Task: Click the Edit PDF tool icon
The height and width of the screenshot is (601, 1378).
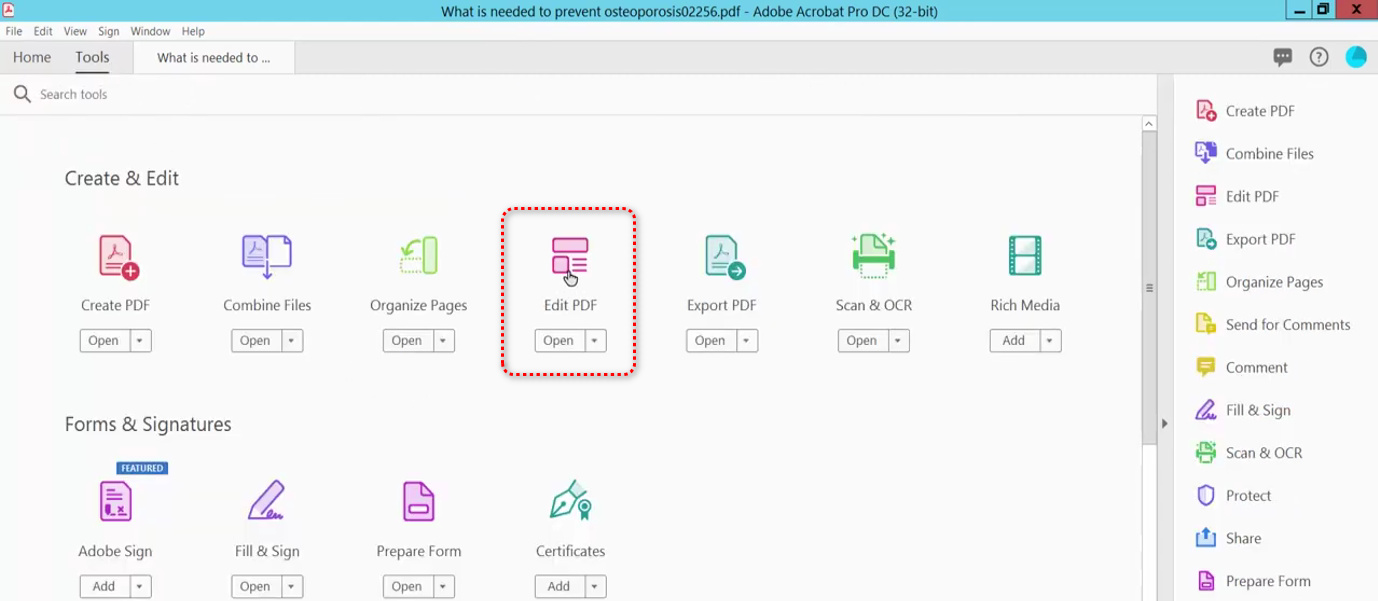Action: click(569, 256)
